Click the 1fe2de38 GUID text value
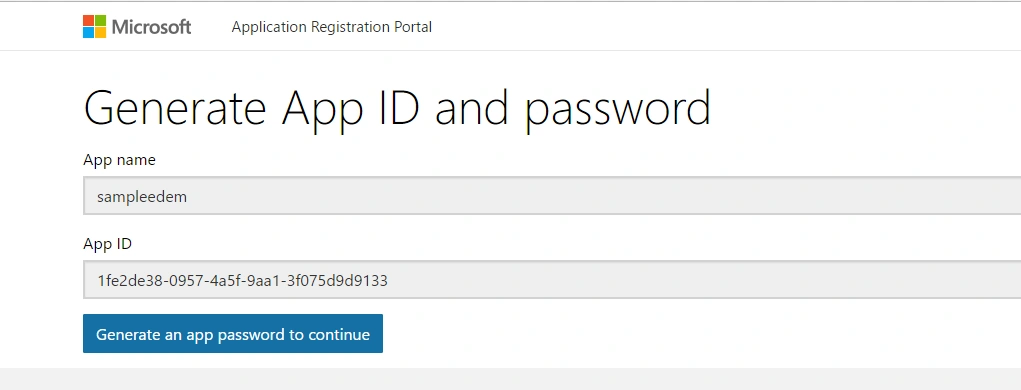 tap(242, 281)
